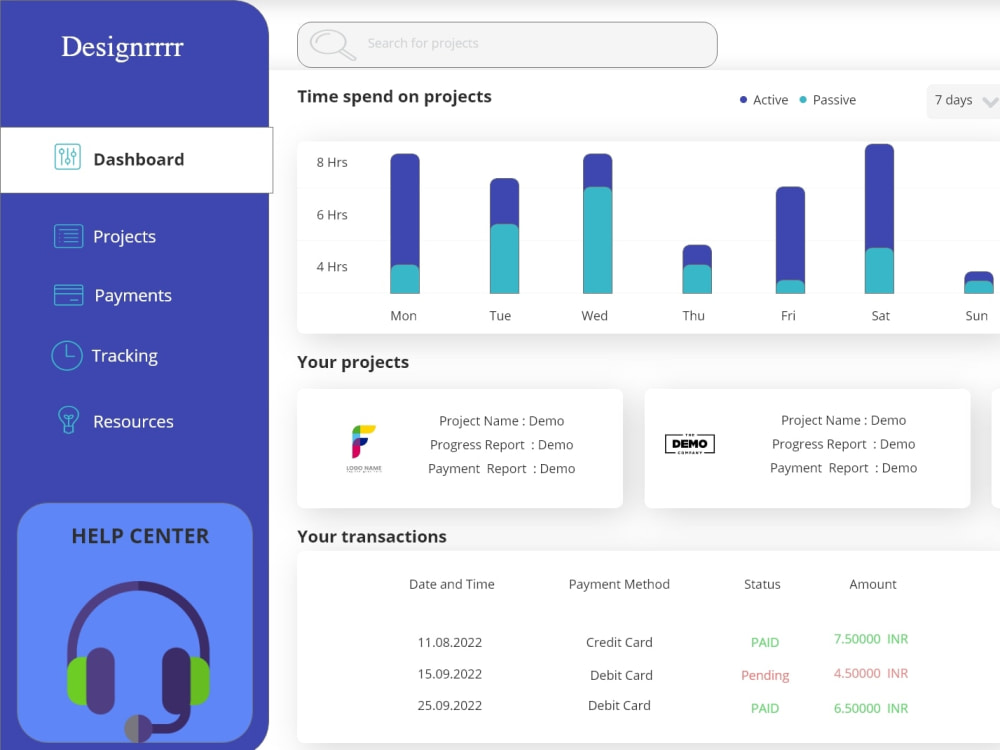Select the Sun bar in chart
1000x750 pixels.
[979, 283]
